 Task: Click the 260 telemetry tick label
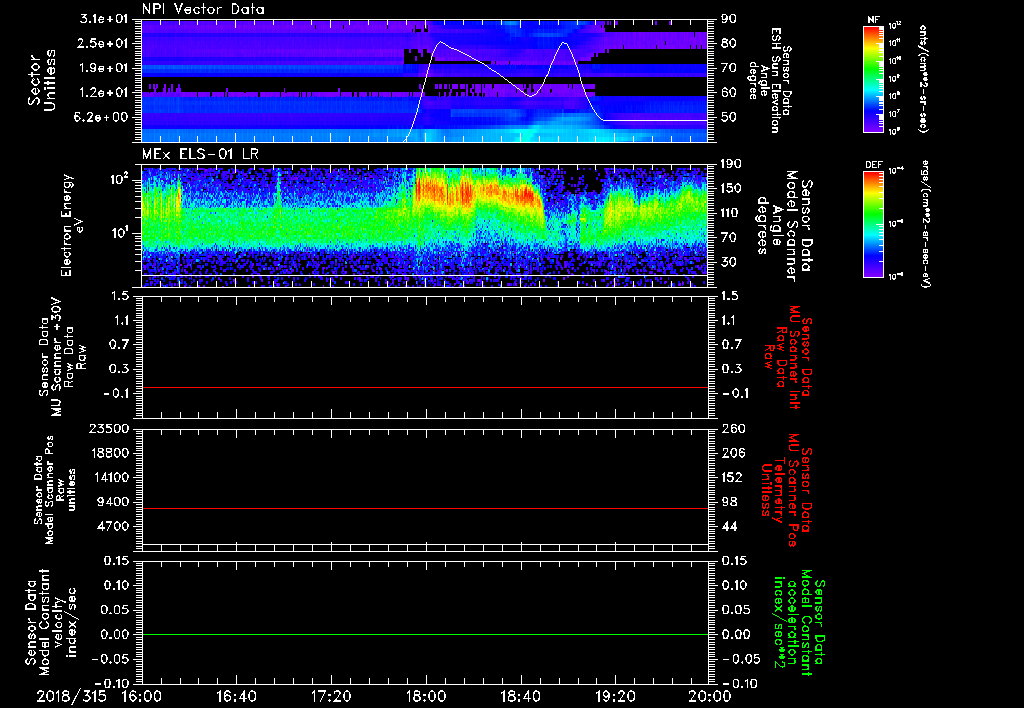733,428
